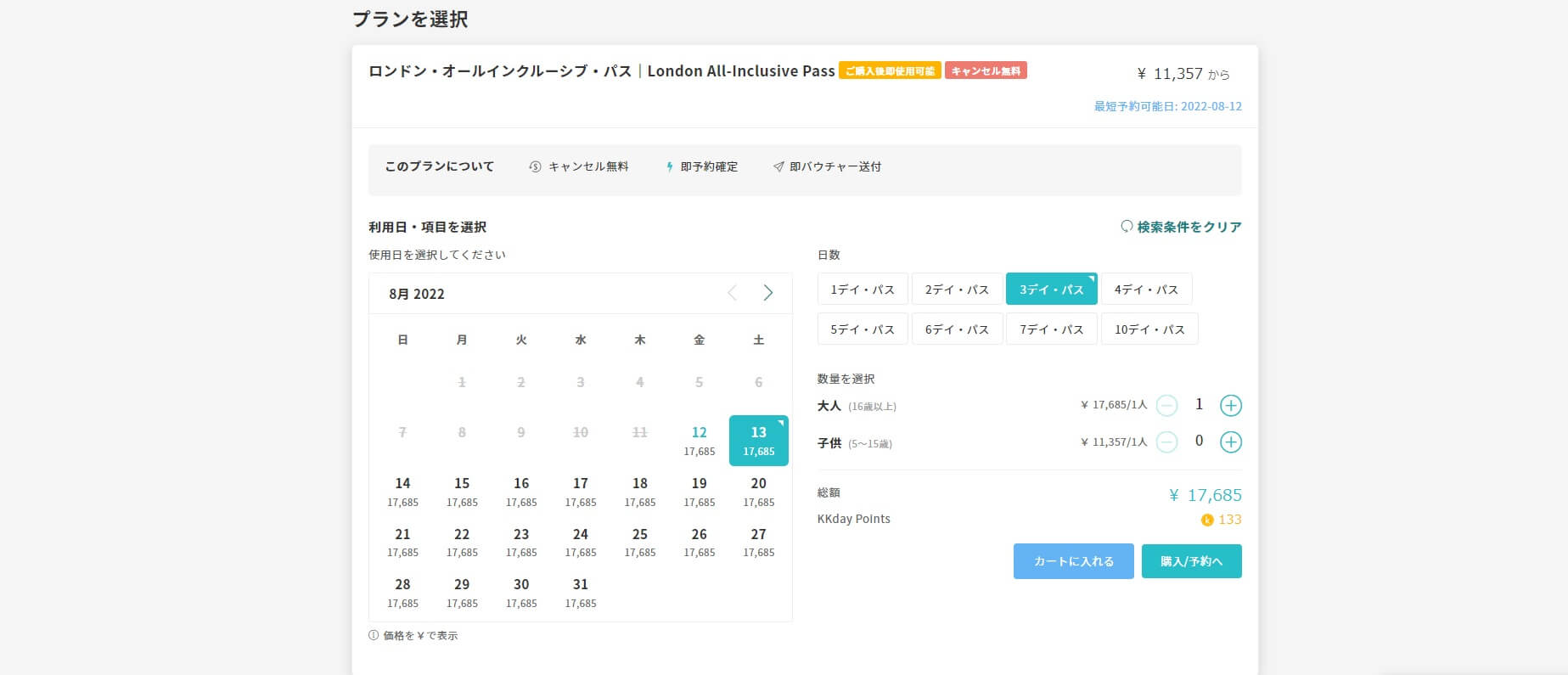Viewport: 1568px width, 675px height.
Task: Increase adult quantity with plus button
Action: 1230,406
